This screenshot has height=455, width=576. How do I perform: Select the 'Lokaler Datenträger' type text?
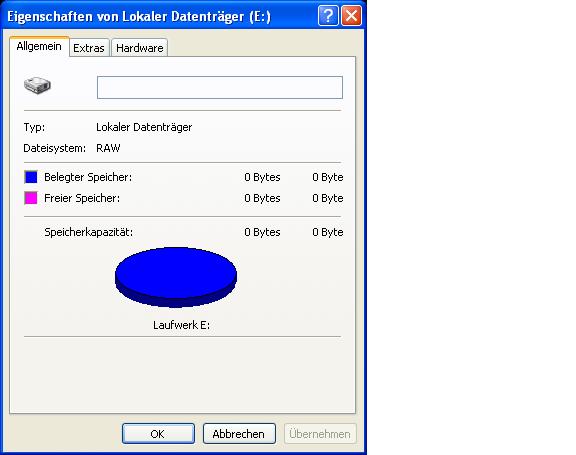tap(144, 127)
